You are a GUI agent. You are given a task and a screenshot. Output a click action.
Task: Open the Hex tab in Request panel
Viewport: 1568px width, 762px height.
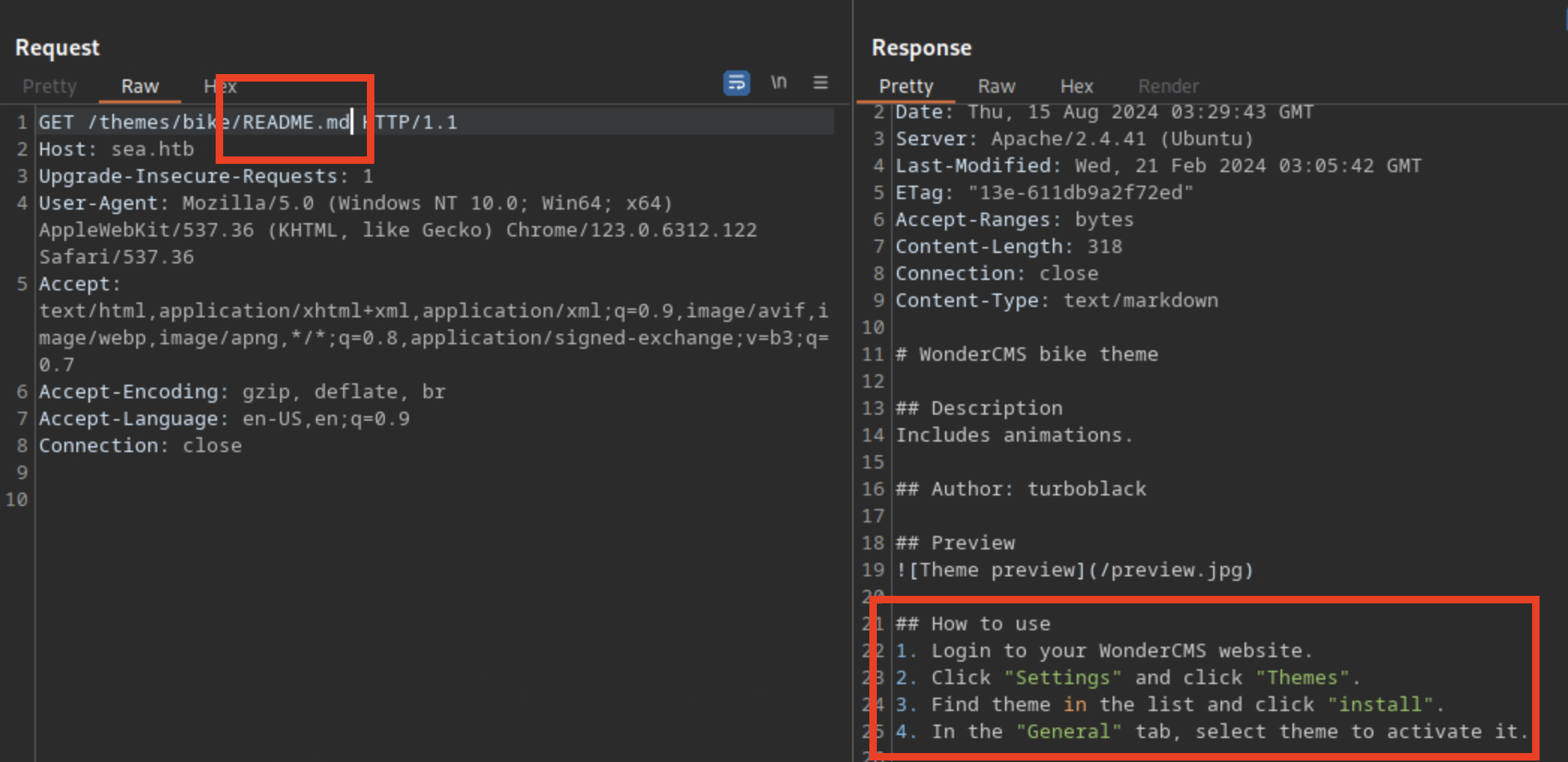coord(220,87)
